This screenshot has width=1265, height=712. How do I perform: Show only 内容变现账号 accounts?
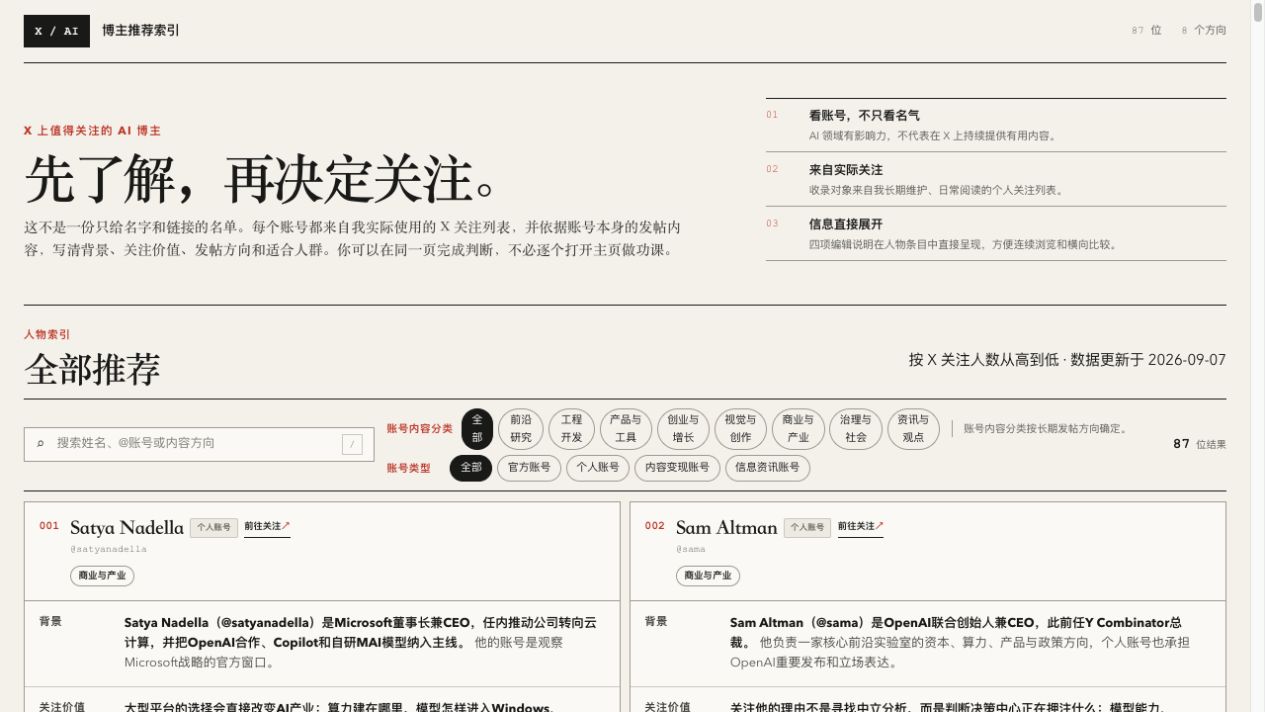pos(677,468)
